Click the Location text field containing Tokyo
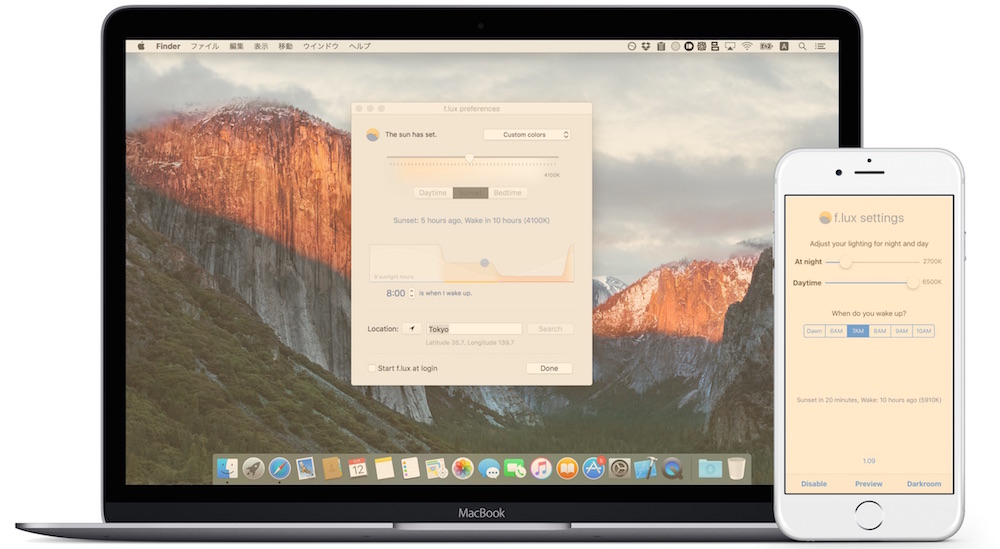 [x=474, y=328]
